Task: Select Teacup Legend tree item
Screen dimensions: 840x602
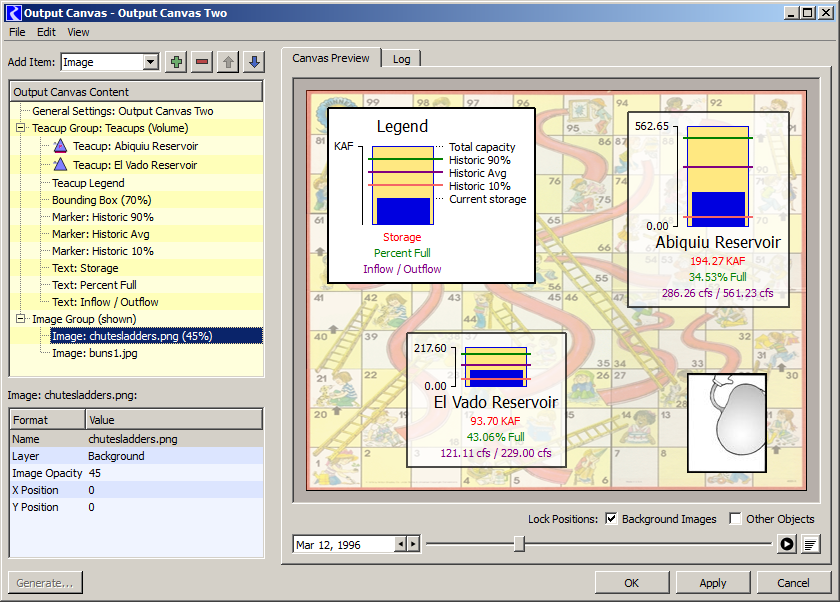Action: tap(88, 183)
